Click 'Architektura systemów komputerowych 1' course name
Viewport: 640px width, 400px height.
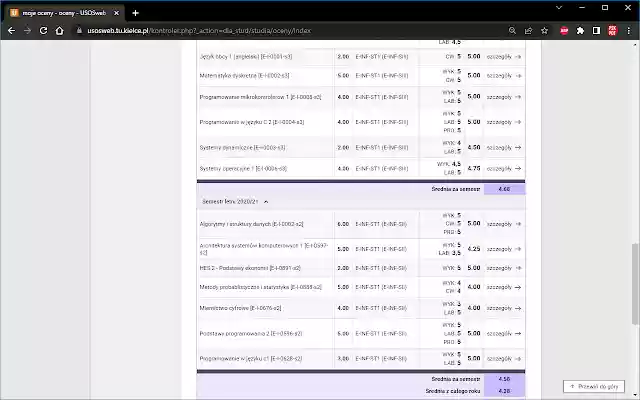264,249
